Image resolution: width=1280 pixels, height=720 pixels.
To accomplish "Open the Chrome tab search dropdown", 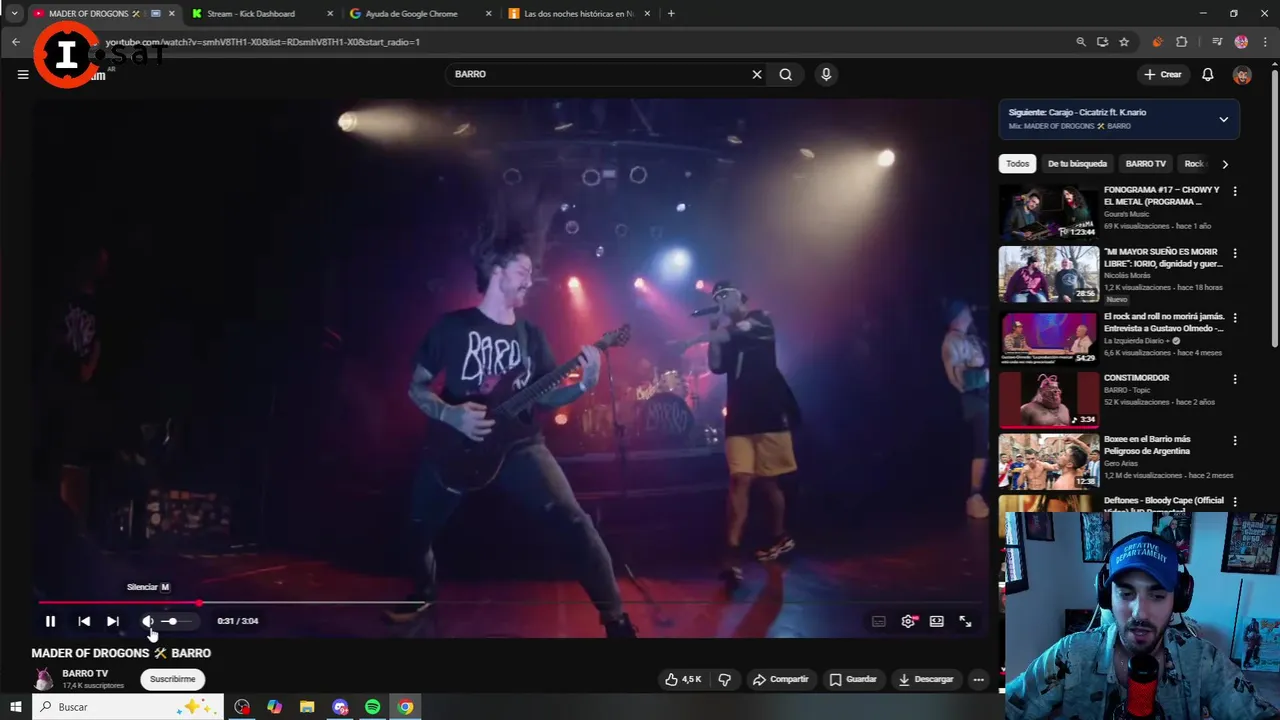I will (14, 14).
